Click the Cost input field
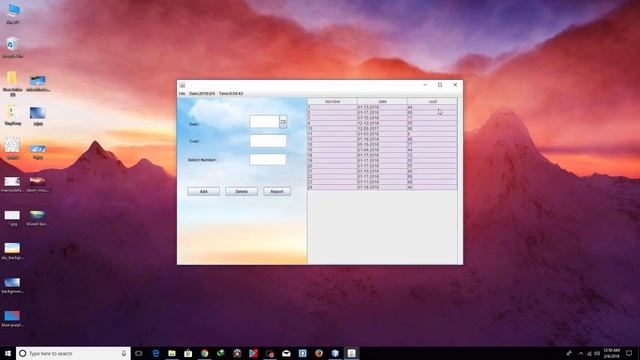Screen dimensions: 640x360 pos(268,141)
